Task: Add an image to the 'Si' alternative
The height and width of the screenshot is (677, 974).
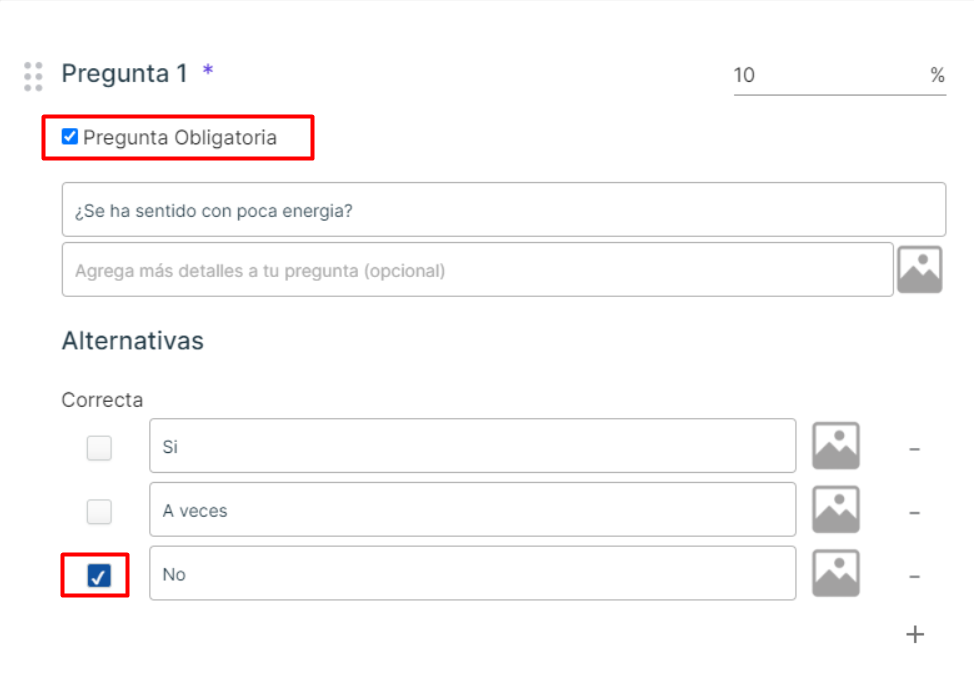Action: pyautogui.click(x=835, y=446)
